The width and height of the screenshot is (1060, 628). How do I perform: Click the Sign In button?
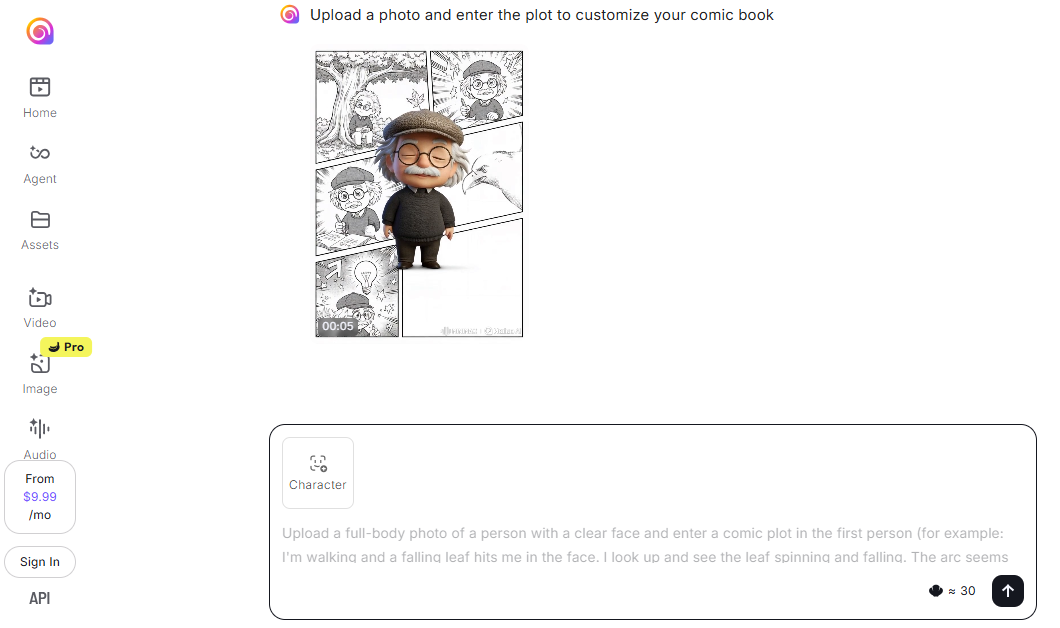[40, 562]
